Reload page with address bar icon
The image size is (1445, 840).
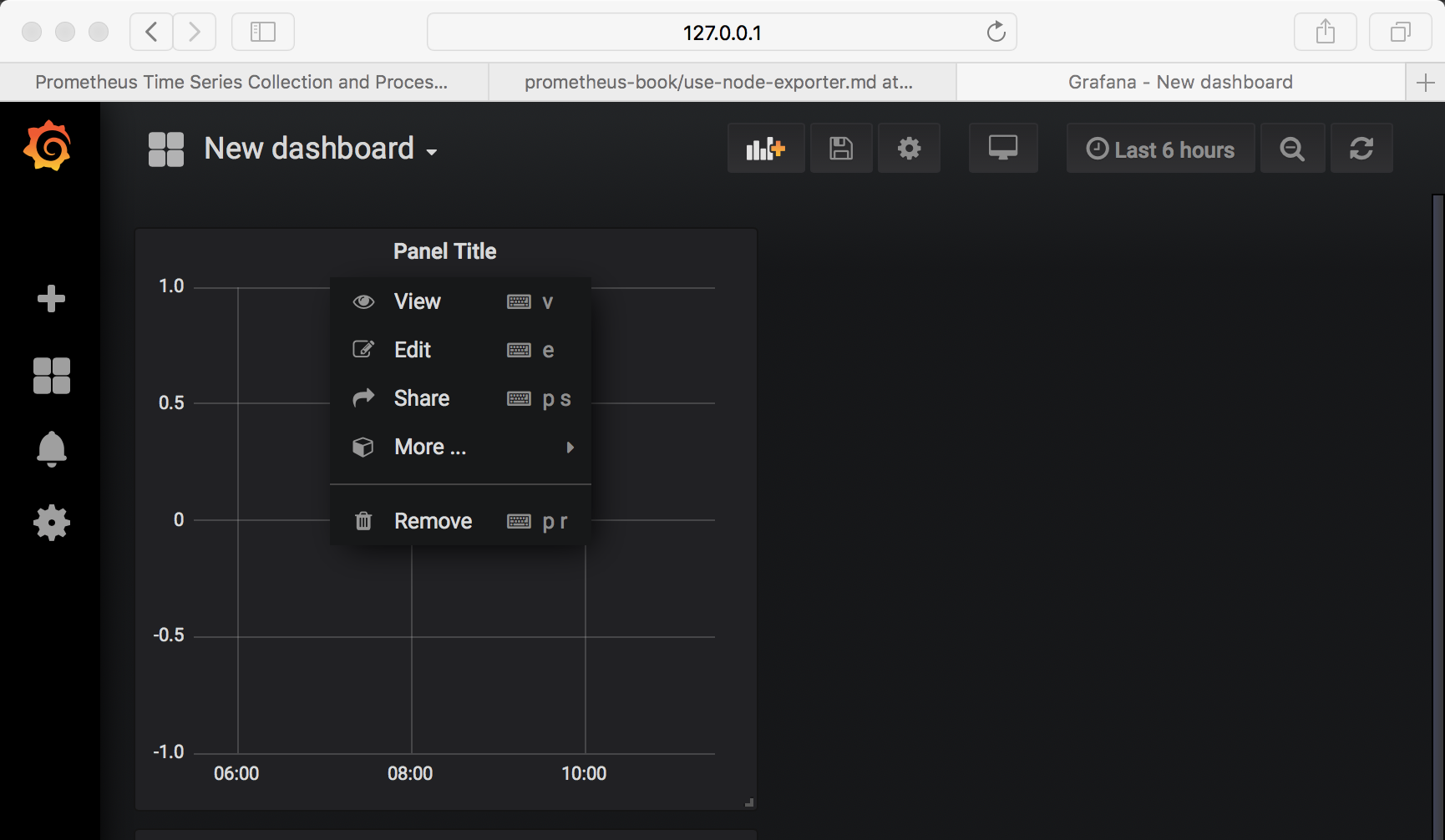(996, 32)
